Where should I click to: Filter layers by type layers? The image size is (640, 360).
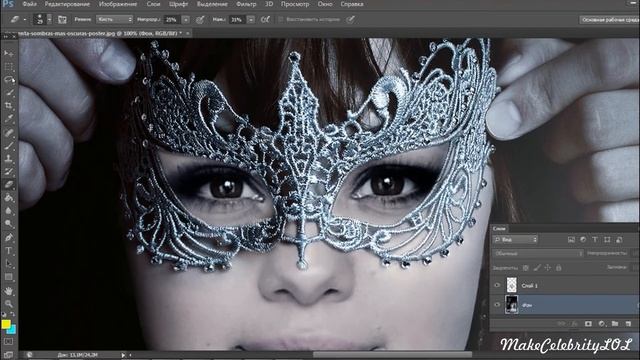coord(595,240)
